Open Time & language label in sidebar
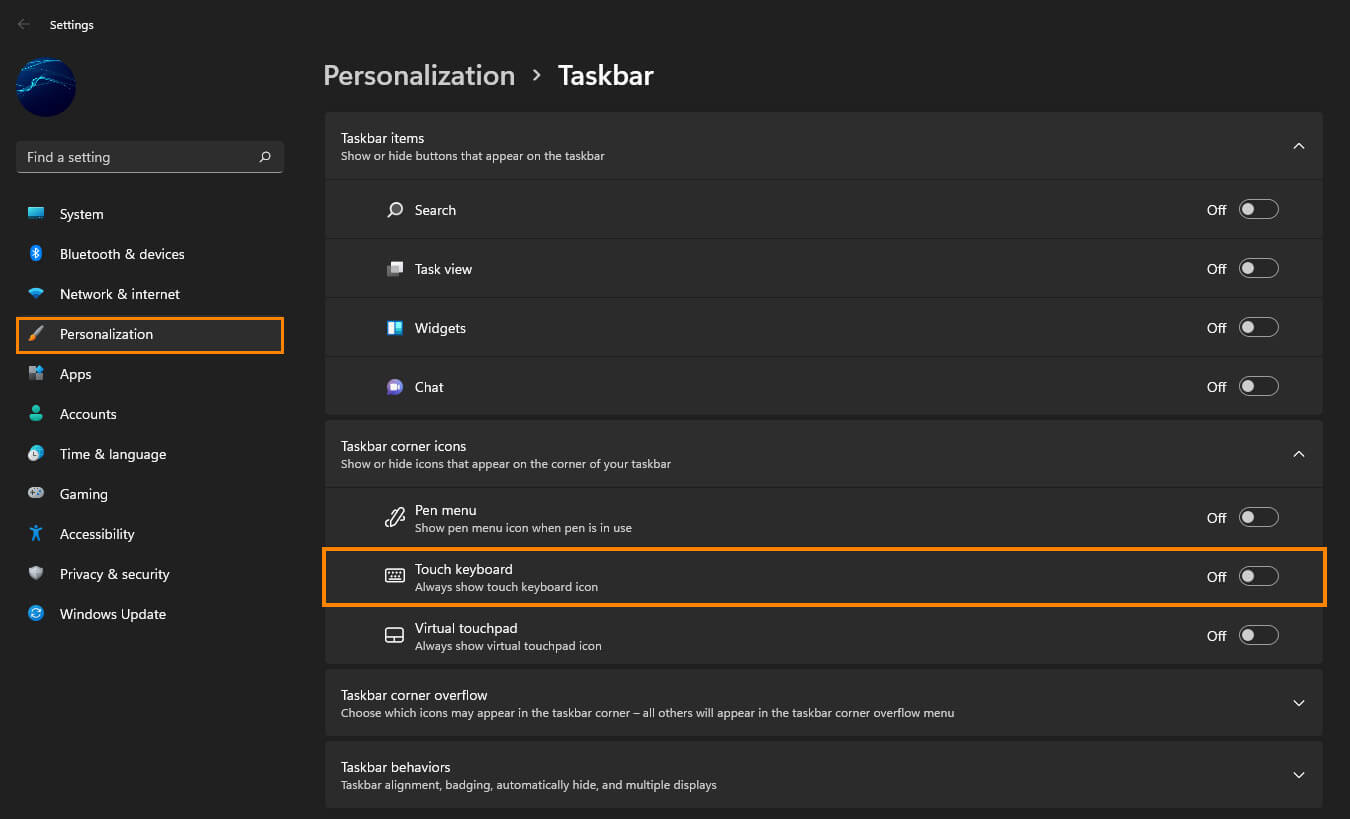Screen dimensions: 1350x819 [x=113, y=455]
